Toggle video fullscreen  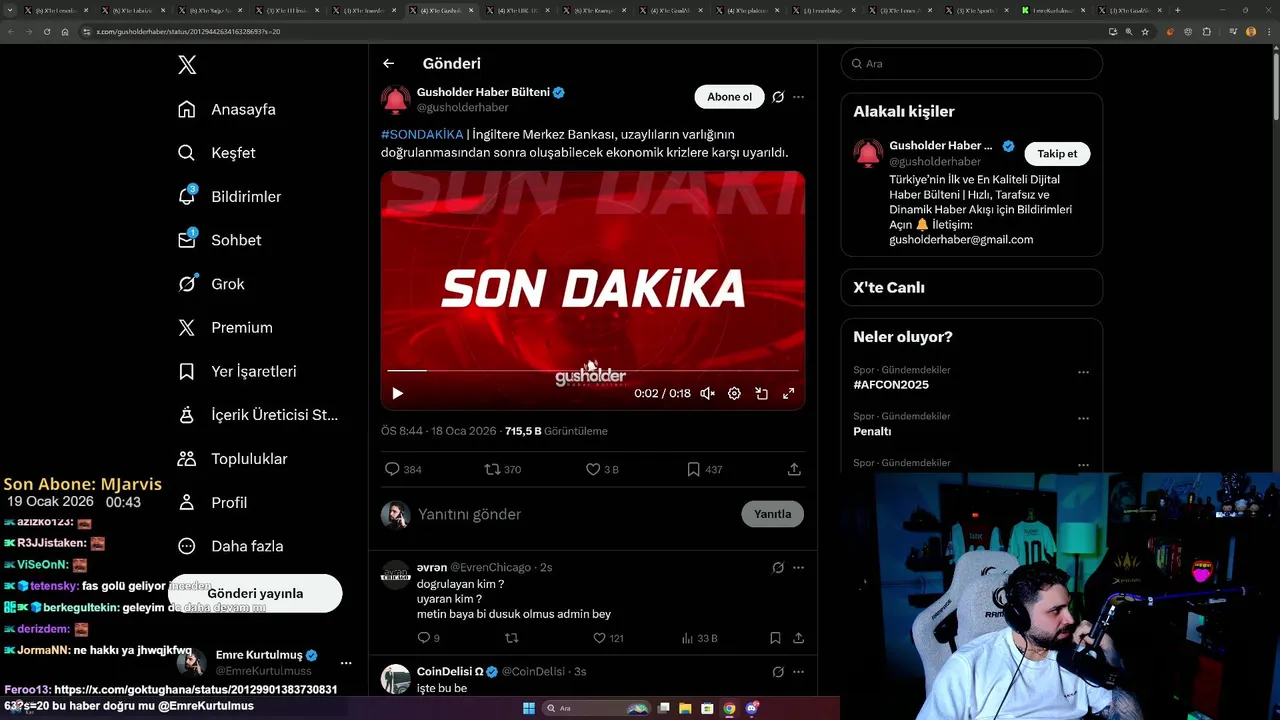coord(788,393)
